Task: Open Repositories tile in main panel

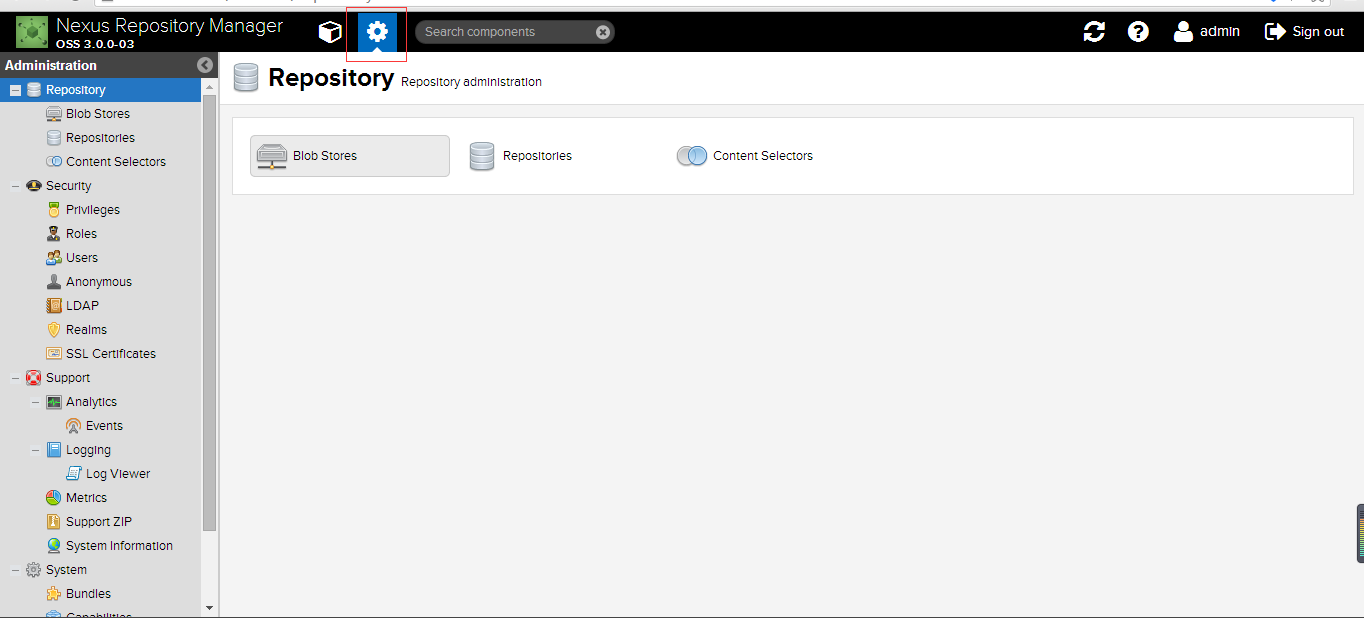Action: tap(521, 156)
